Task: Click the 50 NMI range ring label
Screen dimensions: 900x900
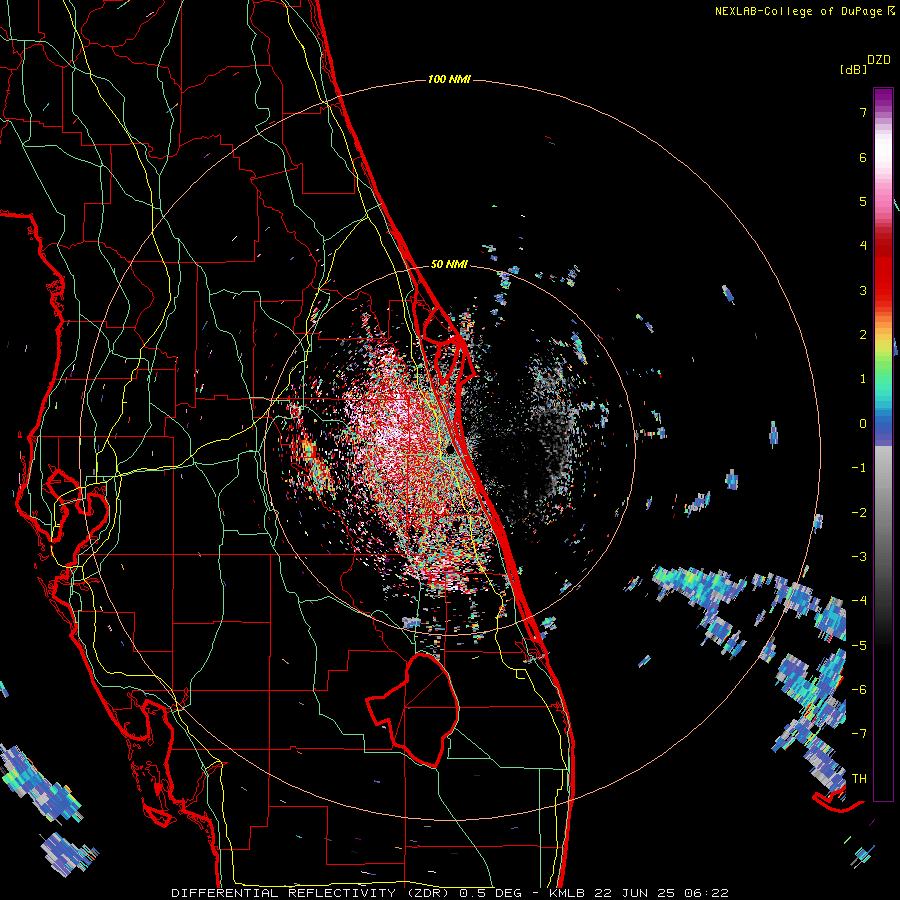Action: pos(449,265)
